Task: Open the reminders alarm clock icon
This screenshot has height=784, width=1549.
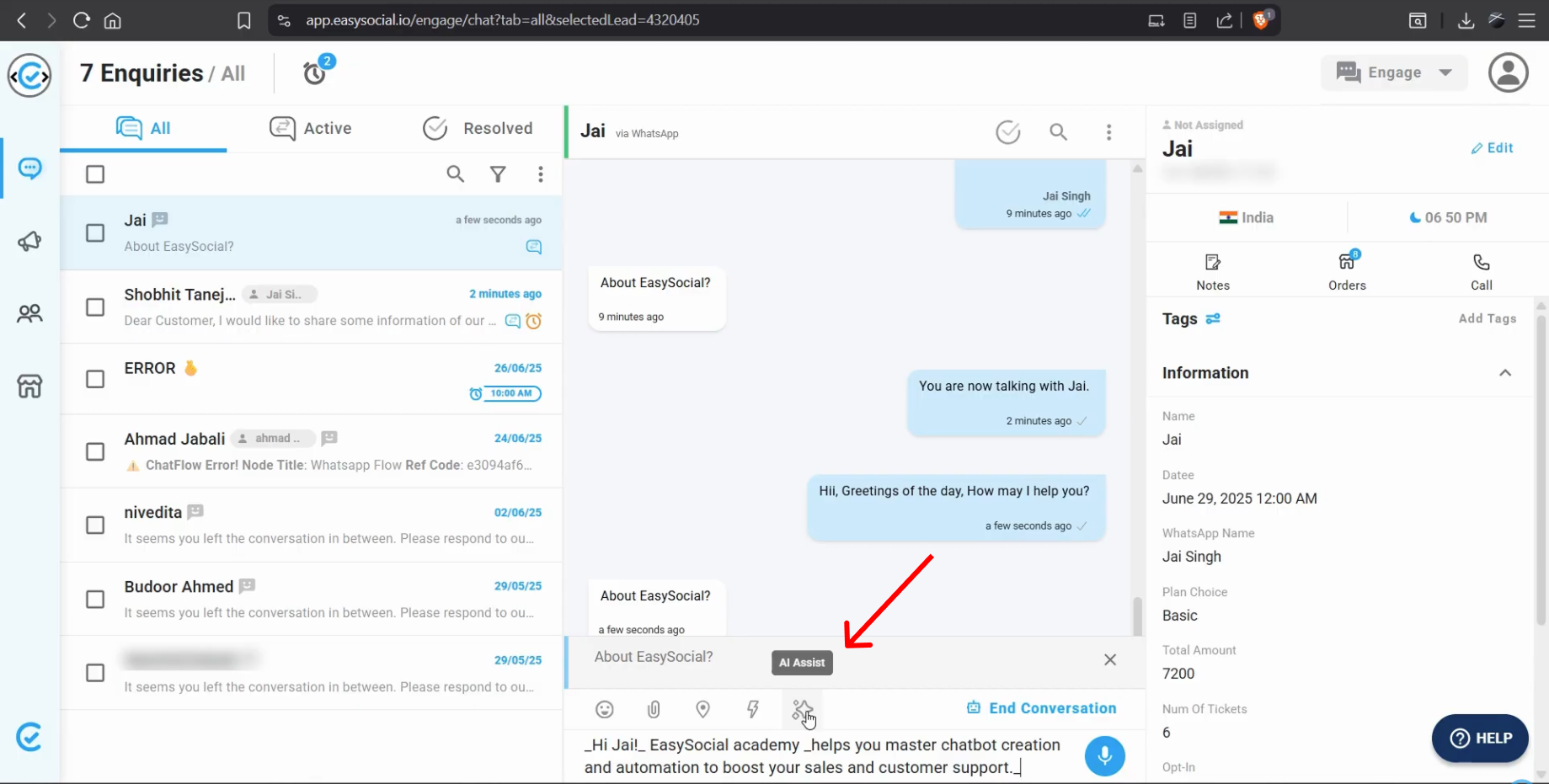Action: (315, 73)
